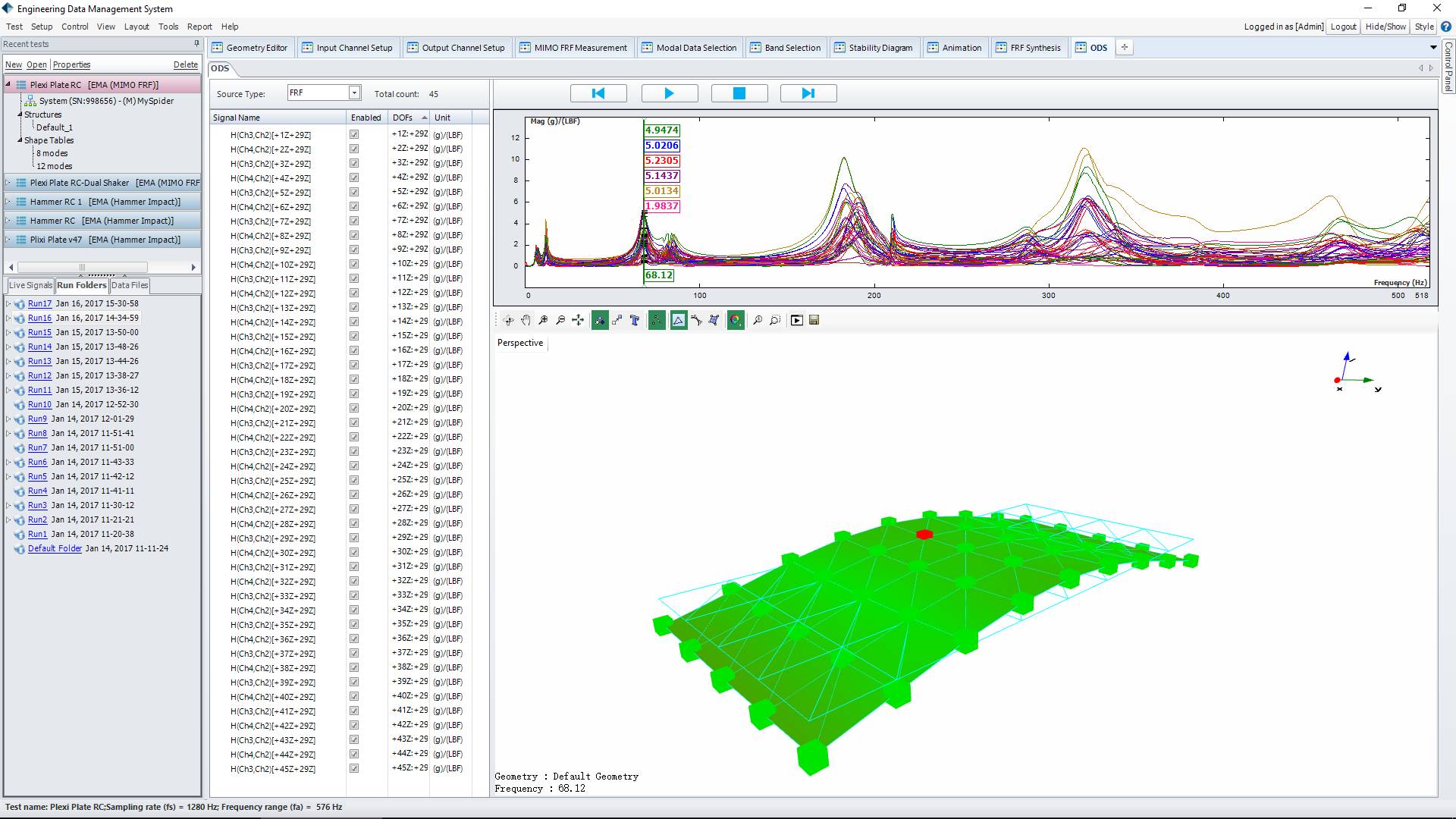The image size is (1456, 819).
Task: Click the zoom out magnifier icon
Action: point(560,320)
